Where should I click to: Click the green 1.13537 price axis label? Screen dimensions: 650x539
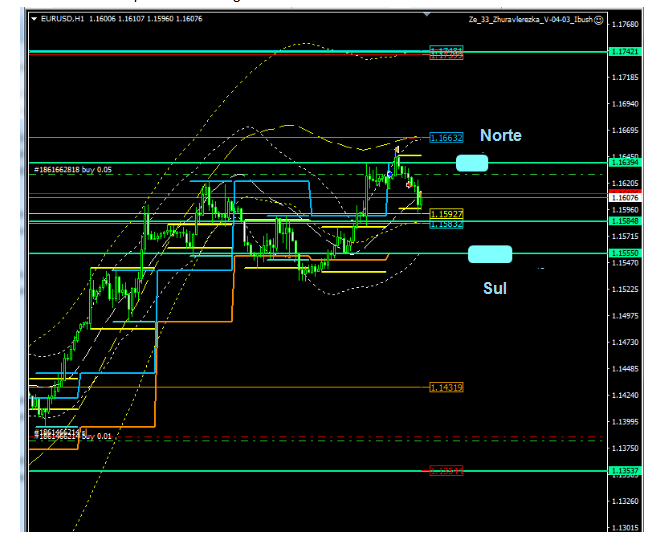(x=623, y=469)
